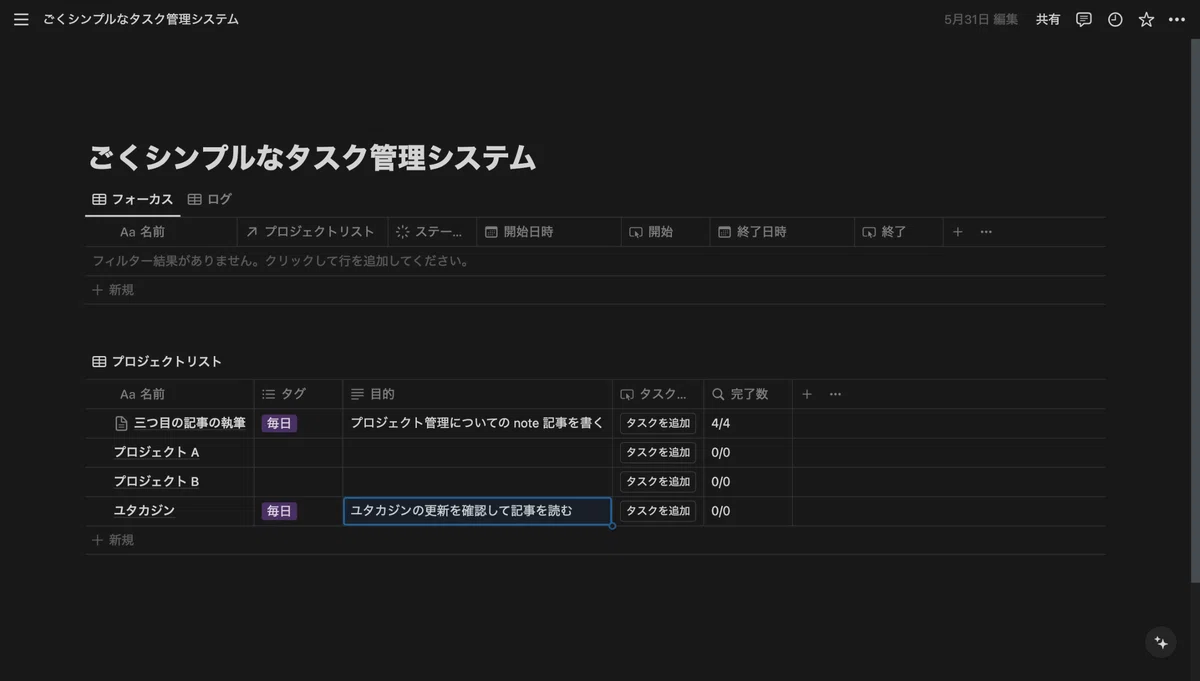Click タスクを追加 in 三つ目の記事の執筆 row
The width and height of the screenshot is (1200, 681).
click(x=658, y=423)
